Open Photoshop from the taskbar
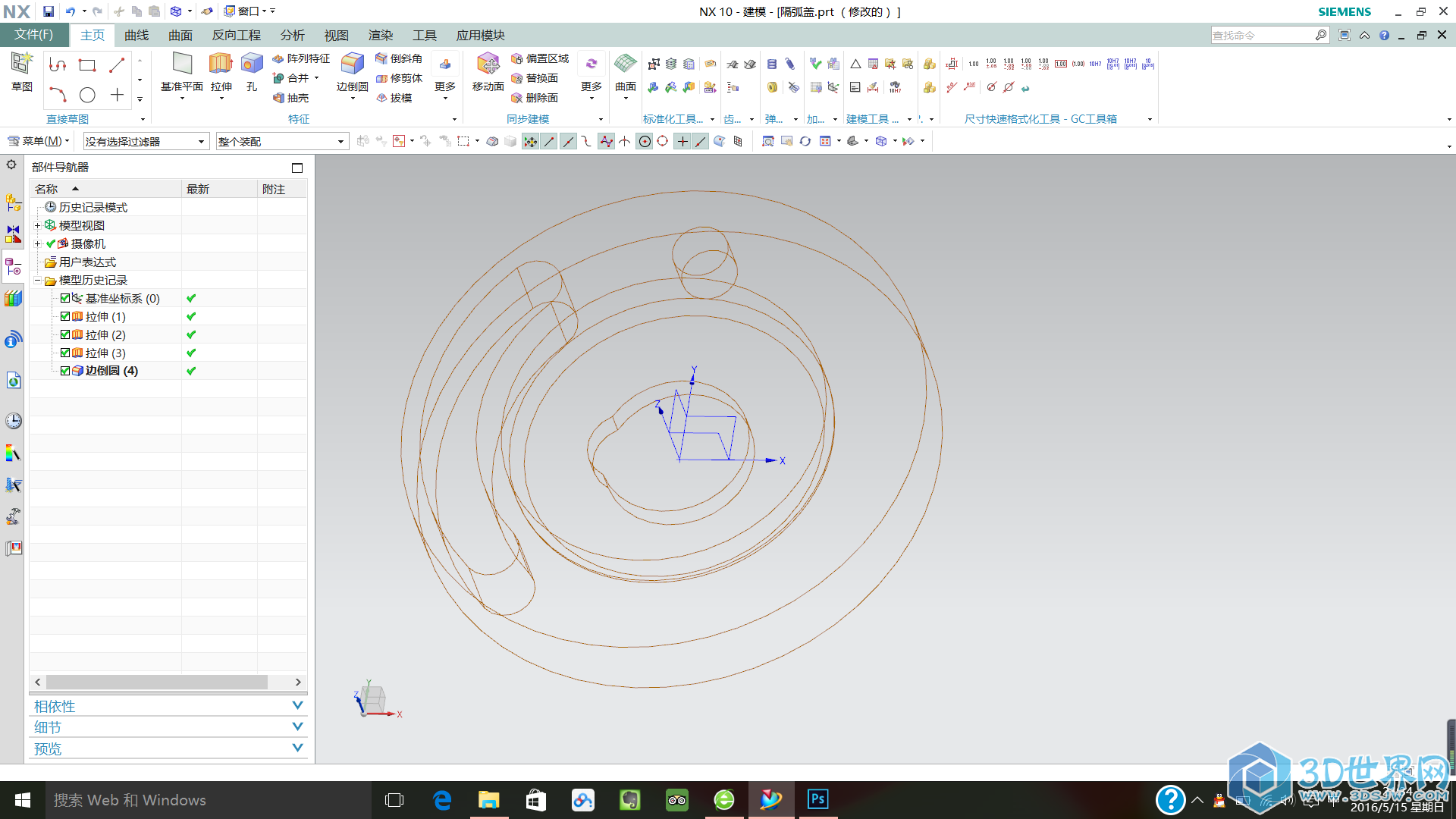Viewport: 1456px width, 819px height. click(817, 799)
